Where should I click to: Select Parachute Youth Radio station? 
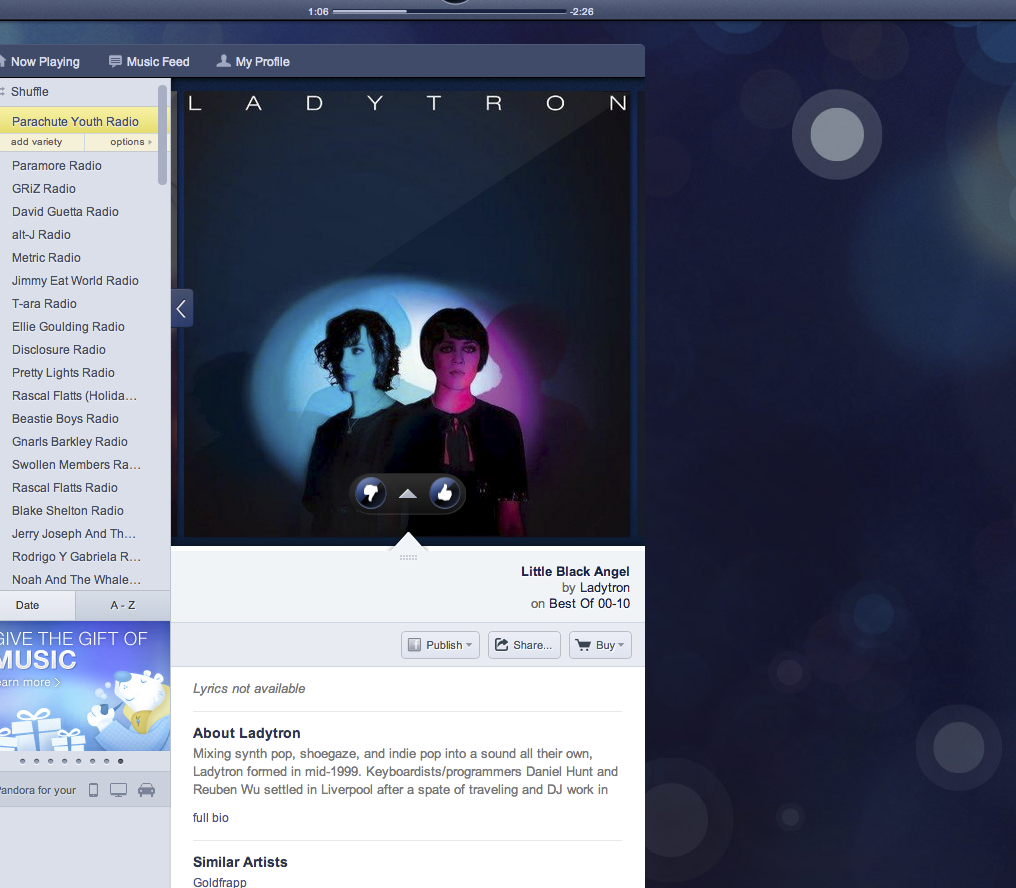click(75, 121)
